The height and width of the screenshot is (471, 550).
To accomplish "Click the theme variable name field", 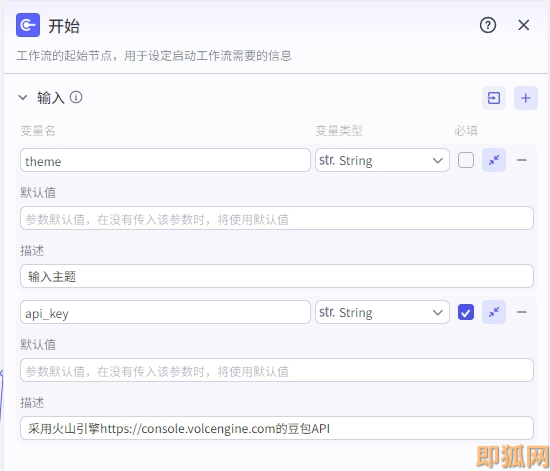I will (165, 160).
